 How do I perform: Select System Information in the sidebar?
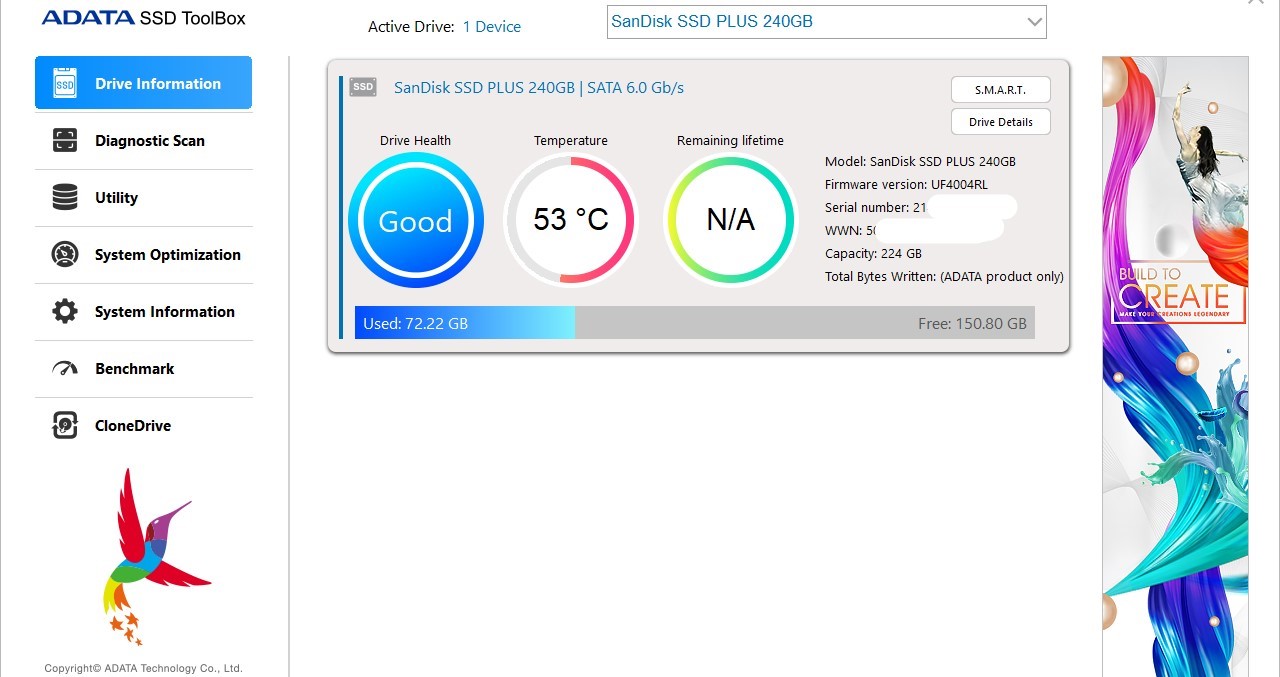click(x=143, y=312)
